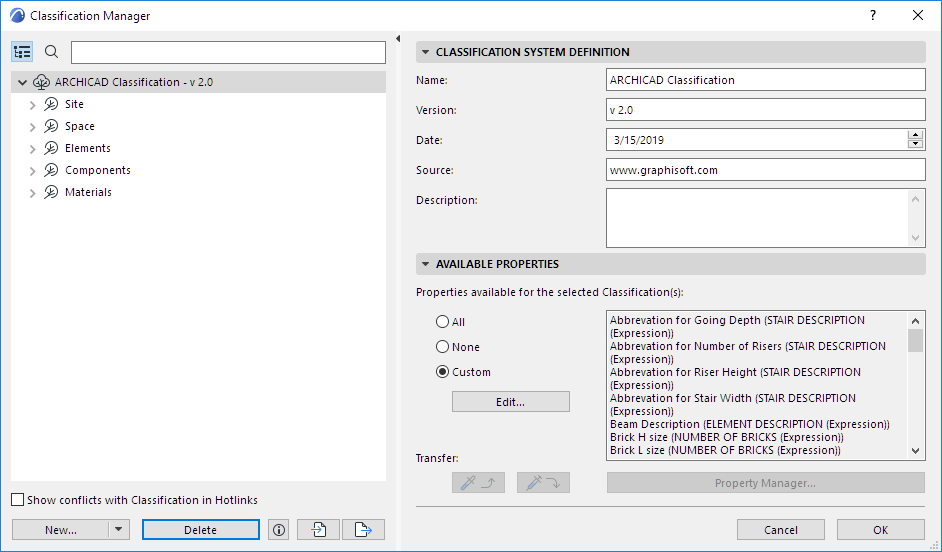Select 'Beam Description (ELEMENT DESCRIPTION' property row
This screenshot has width=942, height=552.
(x=750, y=424)
